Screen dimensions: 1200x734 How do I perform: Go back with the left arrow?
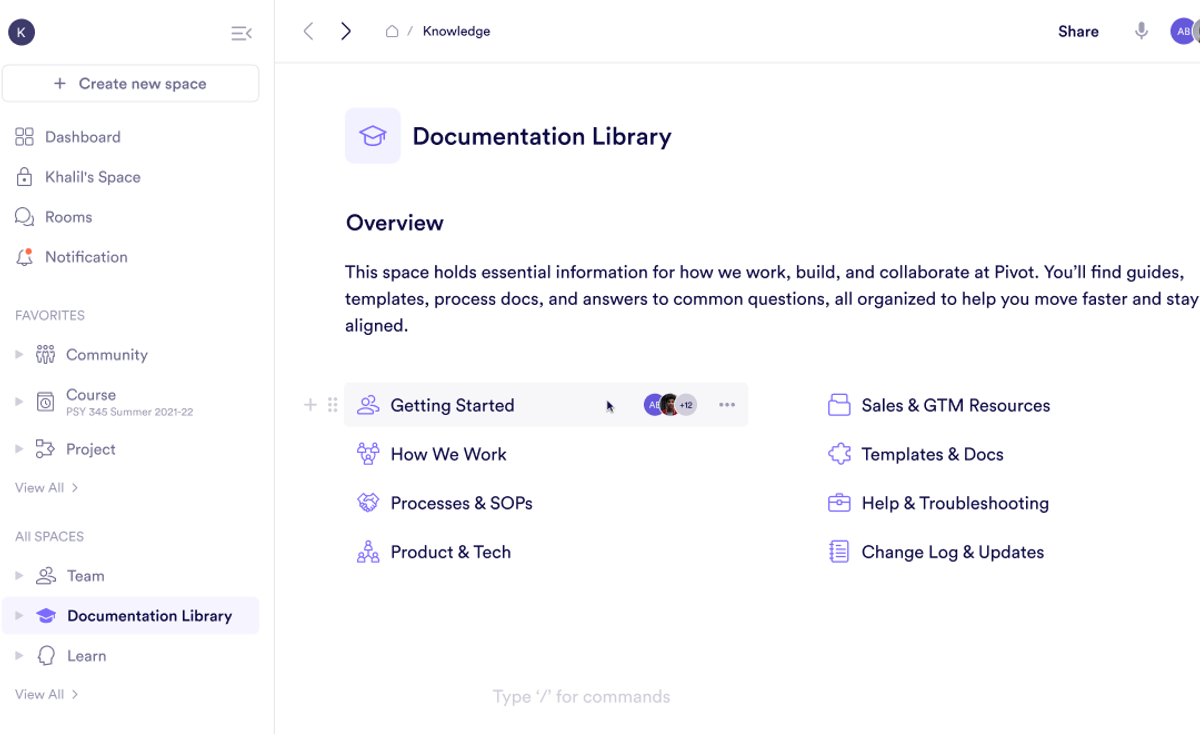[x=309, y=31]
